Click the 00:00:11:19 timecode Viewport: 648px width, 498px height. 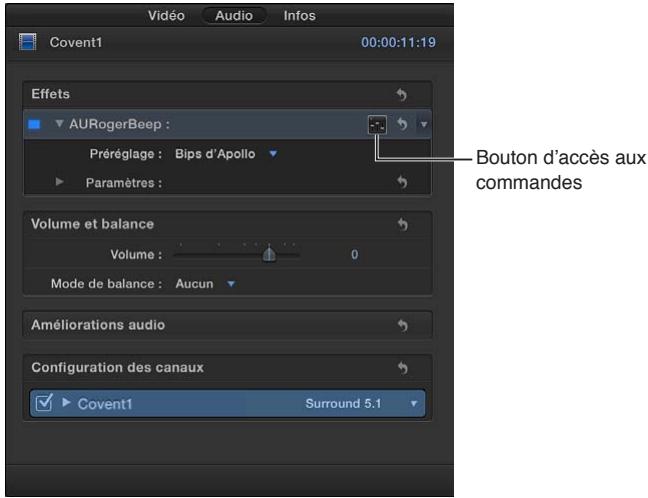pos(398,42)
